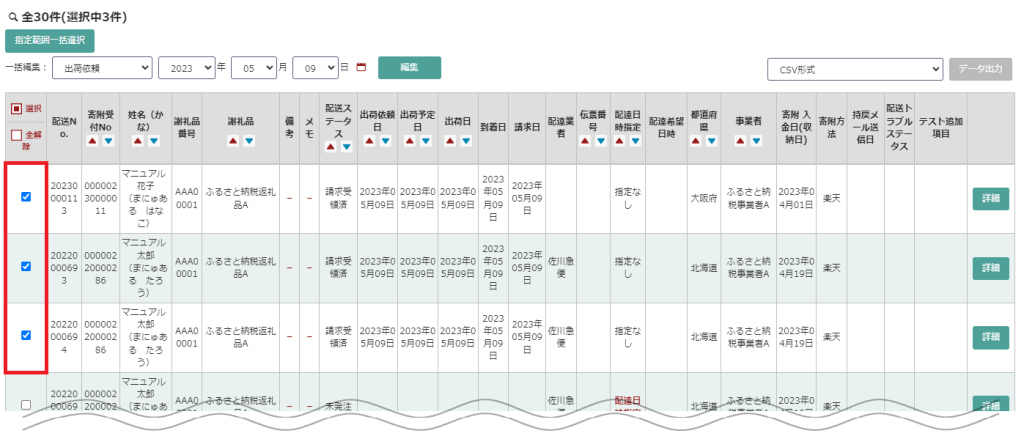Click the 指定範囲一括選択 button
The height and width of the screenshot is (447, 1024).
click(49, 41)
